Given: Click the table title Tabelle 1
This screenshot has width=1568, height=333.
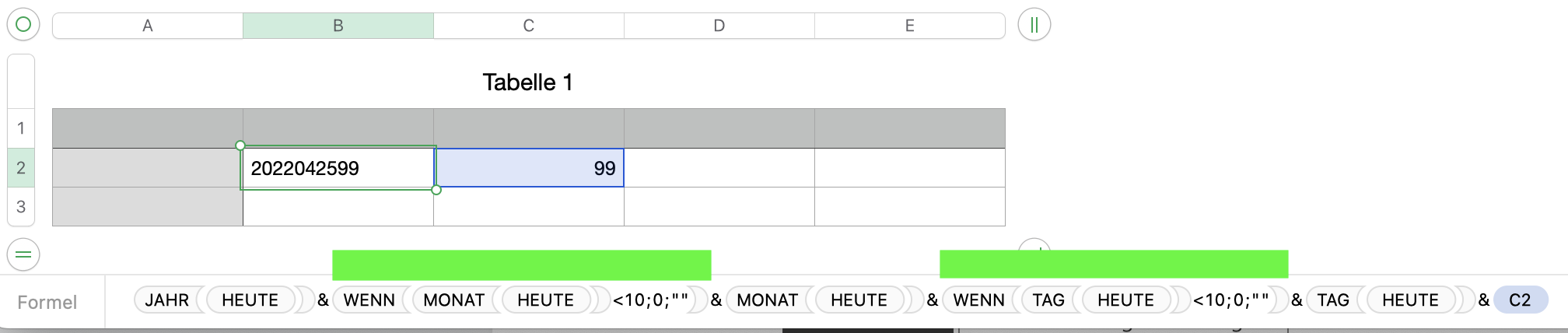Looking at the screenshot, I should pos(527,82).
